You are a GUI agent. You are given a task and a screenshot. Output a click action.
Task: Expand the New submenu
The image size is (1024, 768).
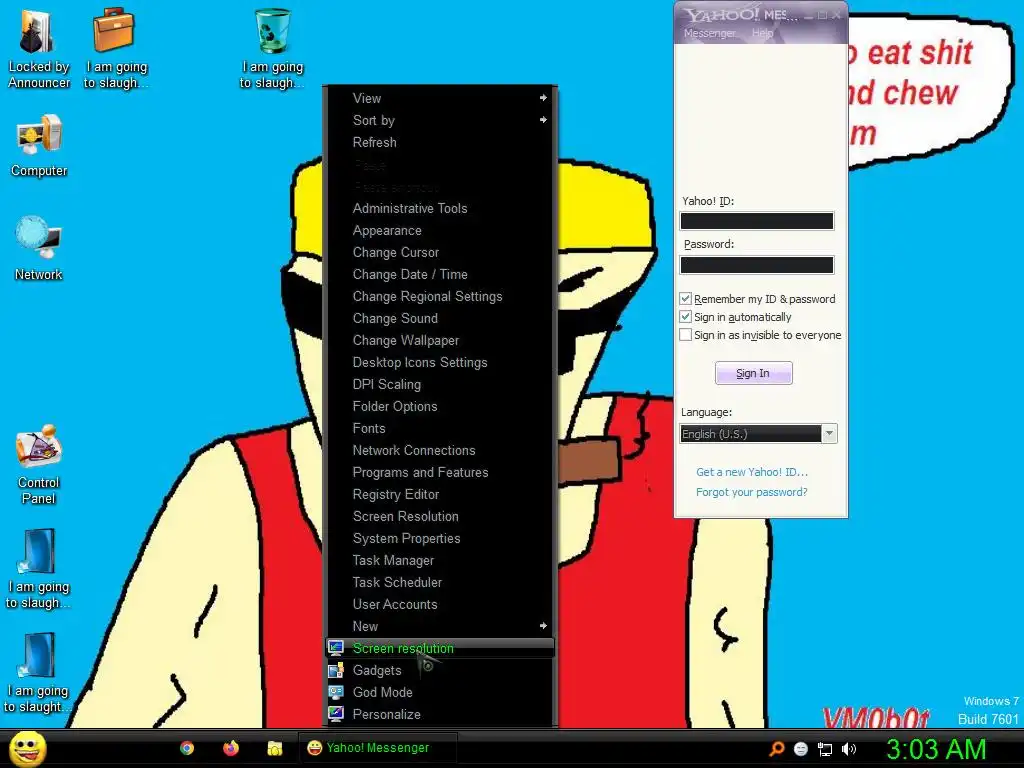point(441,626)
